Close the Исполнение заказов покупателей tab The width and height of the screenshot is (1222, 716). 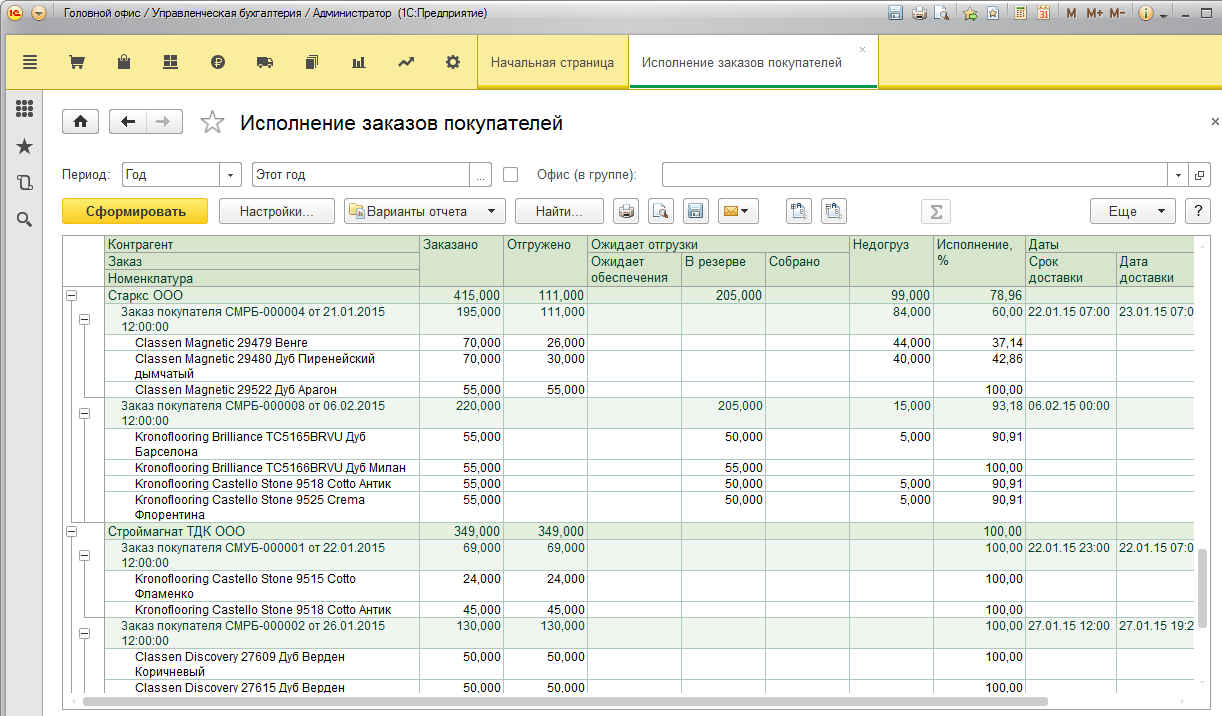863,48
